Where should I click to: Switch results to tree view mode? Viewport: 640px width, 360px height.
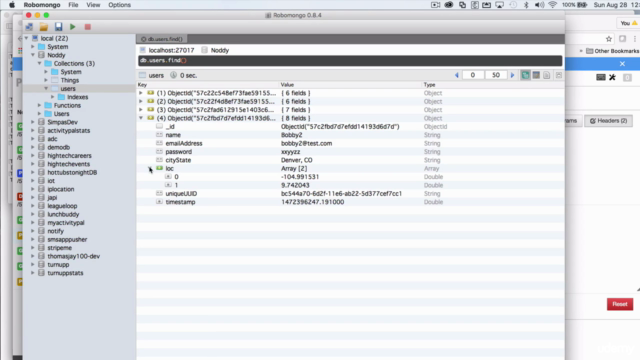point(525,75)
